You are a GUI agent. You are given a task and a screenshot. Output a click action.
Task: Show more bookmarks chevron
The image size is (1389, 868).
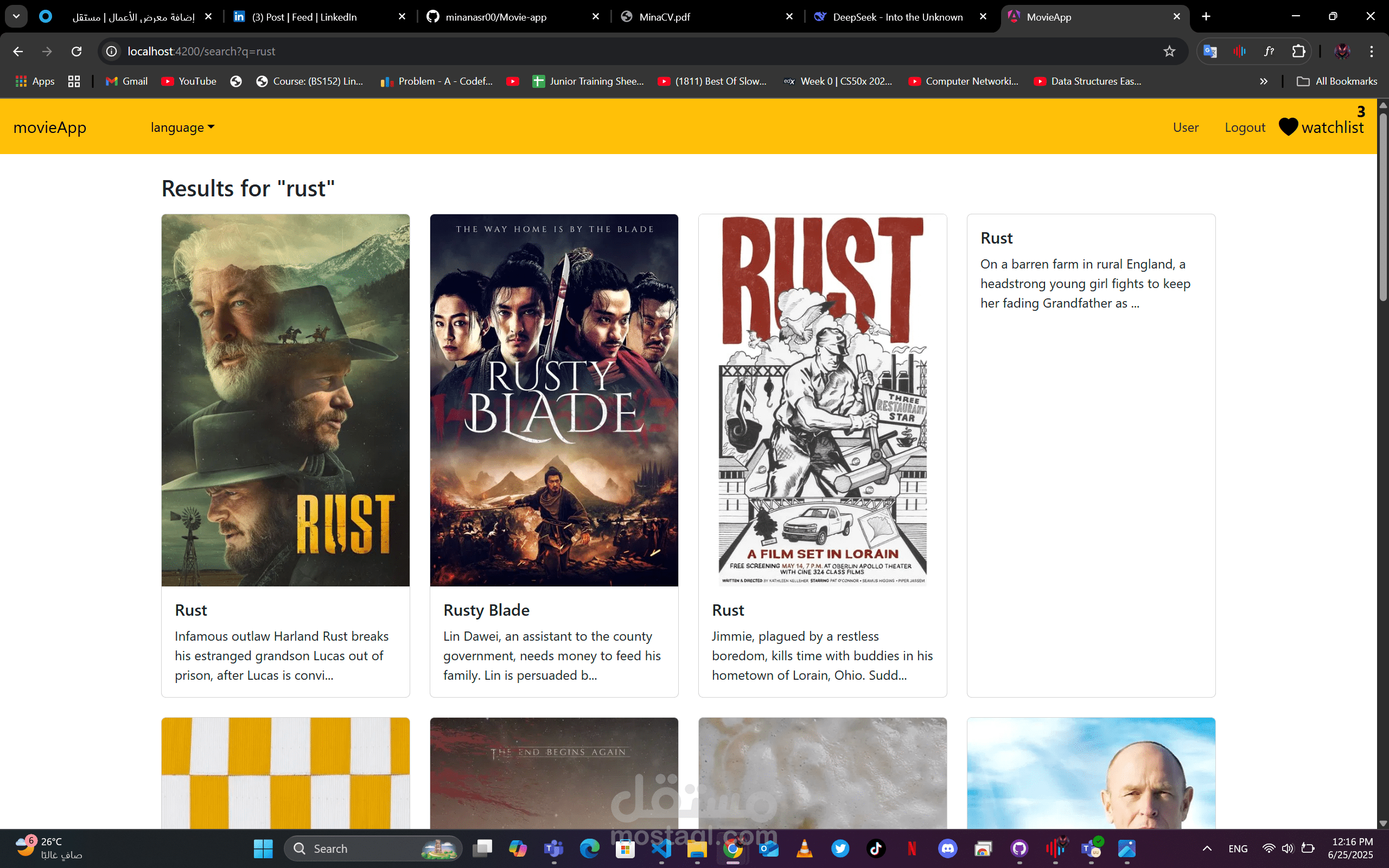(x=1263, y=81)
